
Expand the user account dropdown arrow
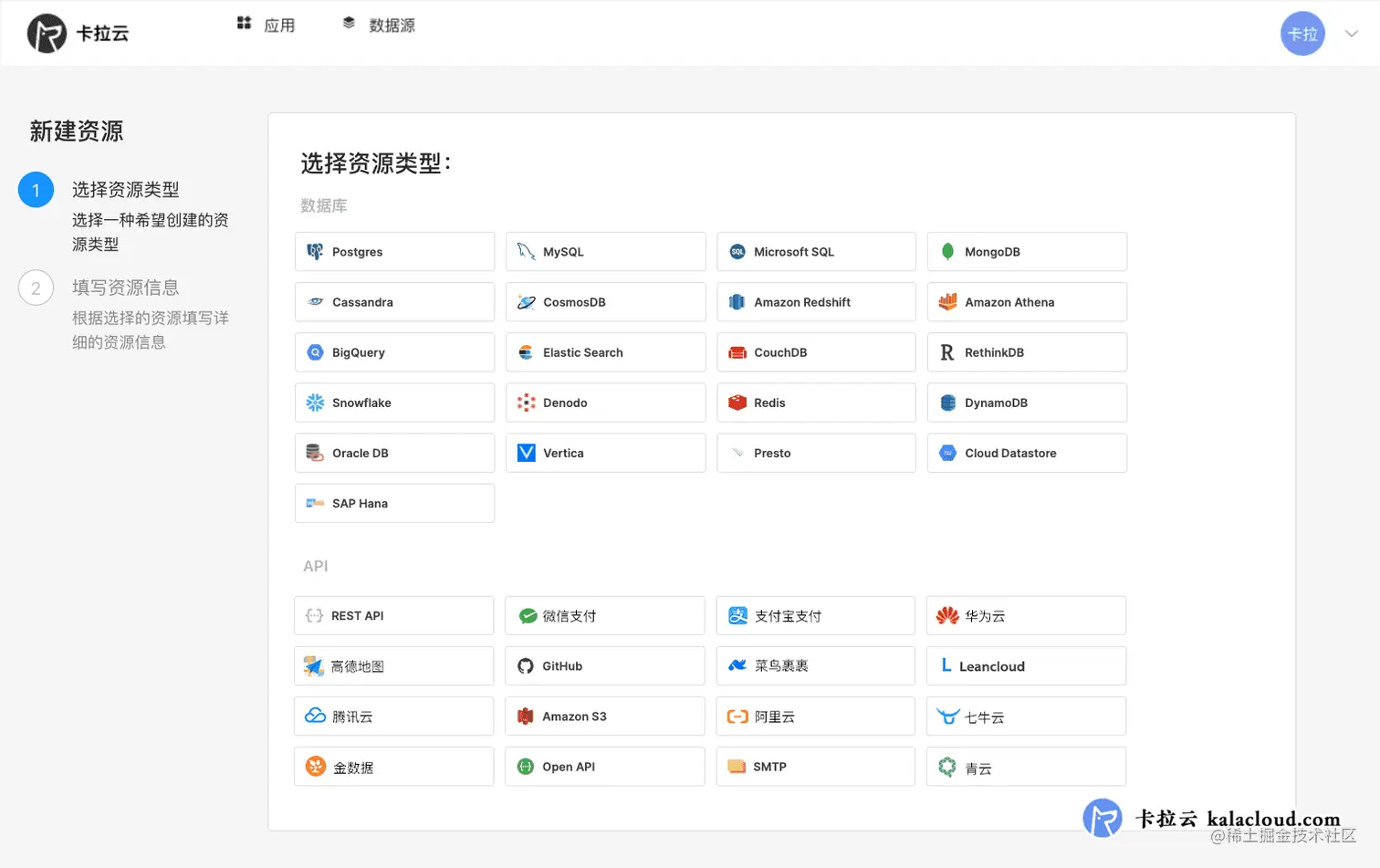1352,34
